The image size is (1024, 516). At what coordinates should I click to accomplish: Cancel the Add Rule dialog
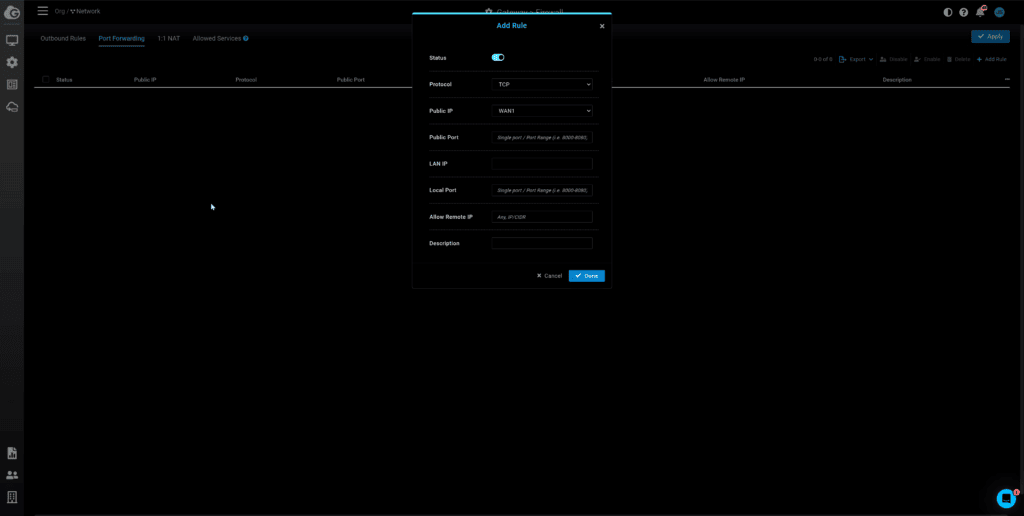(x=550, y=276)
